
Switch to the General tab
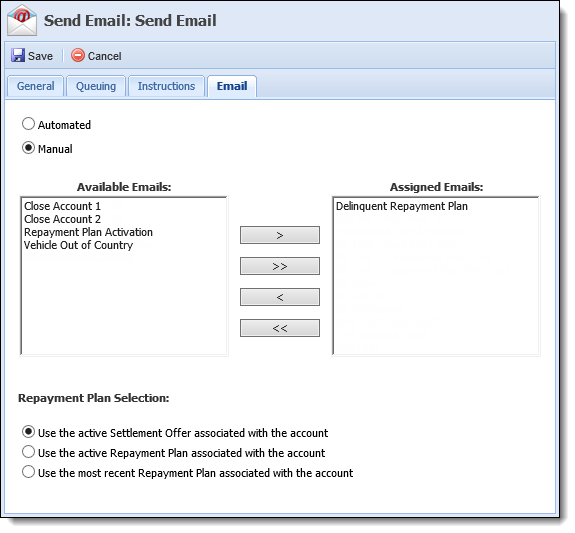(x=36, y=86)
